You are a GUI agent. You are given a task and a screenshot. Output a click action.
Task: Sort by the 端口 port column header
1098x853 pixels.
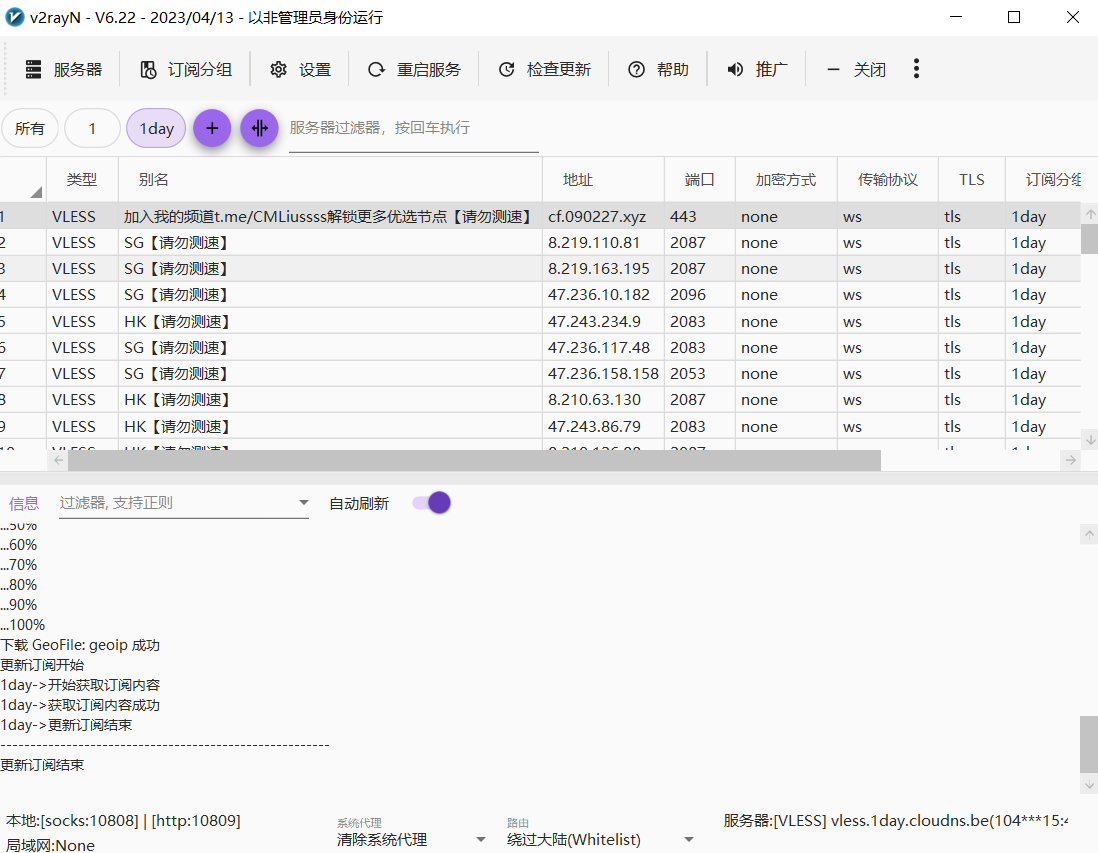tap(700, 180)
